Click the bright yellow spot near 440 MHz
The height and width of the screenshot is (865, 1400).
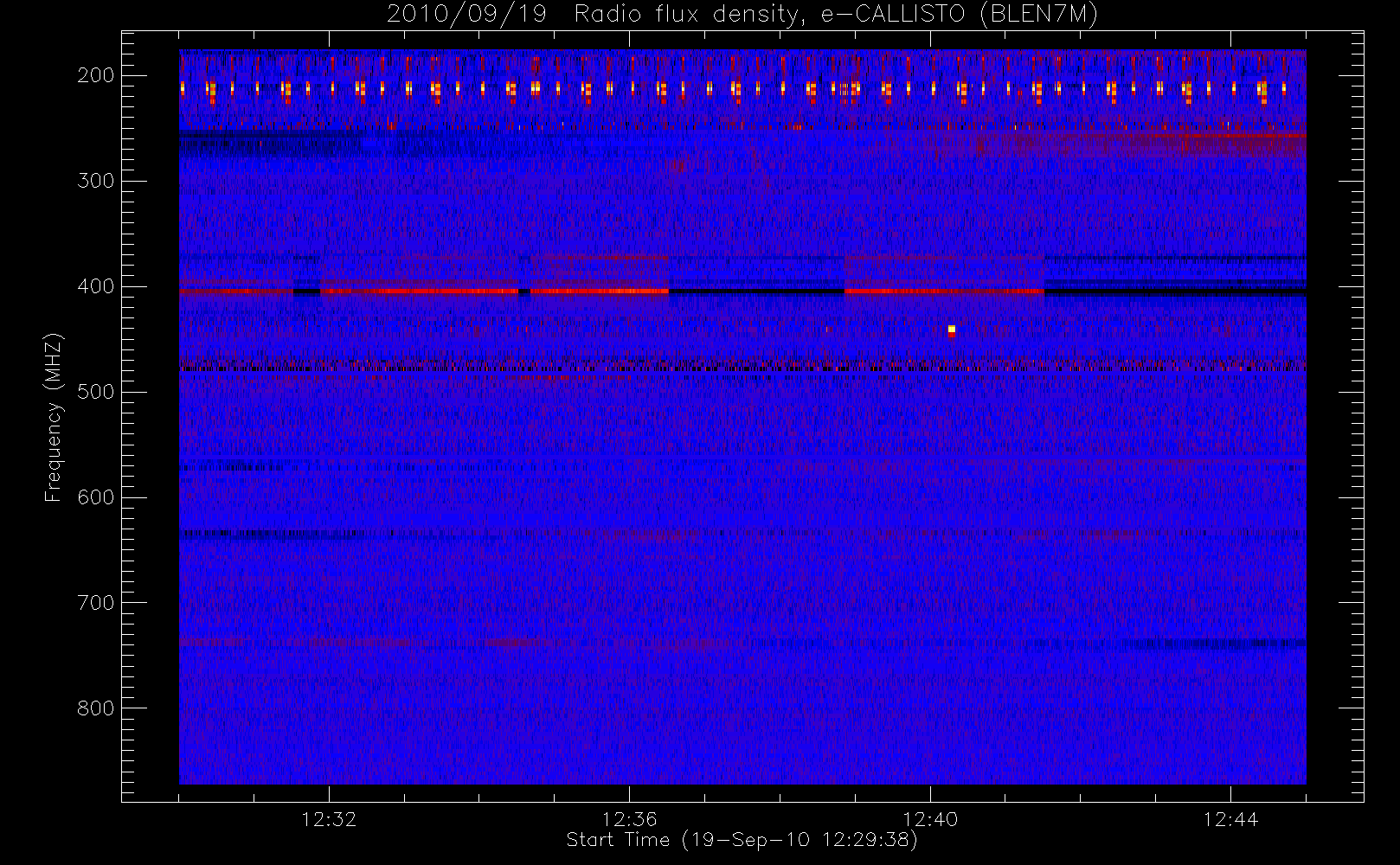[952, 330]
